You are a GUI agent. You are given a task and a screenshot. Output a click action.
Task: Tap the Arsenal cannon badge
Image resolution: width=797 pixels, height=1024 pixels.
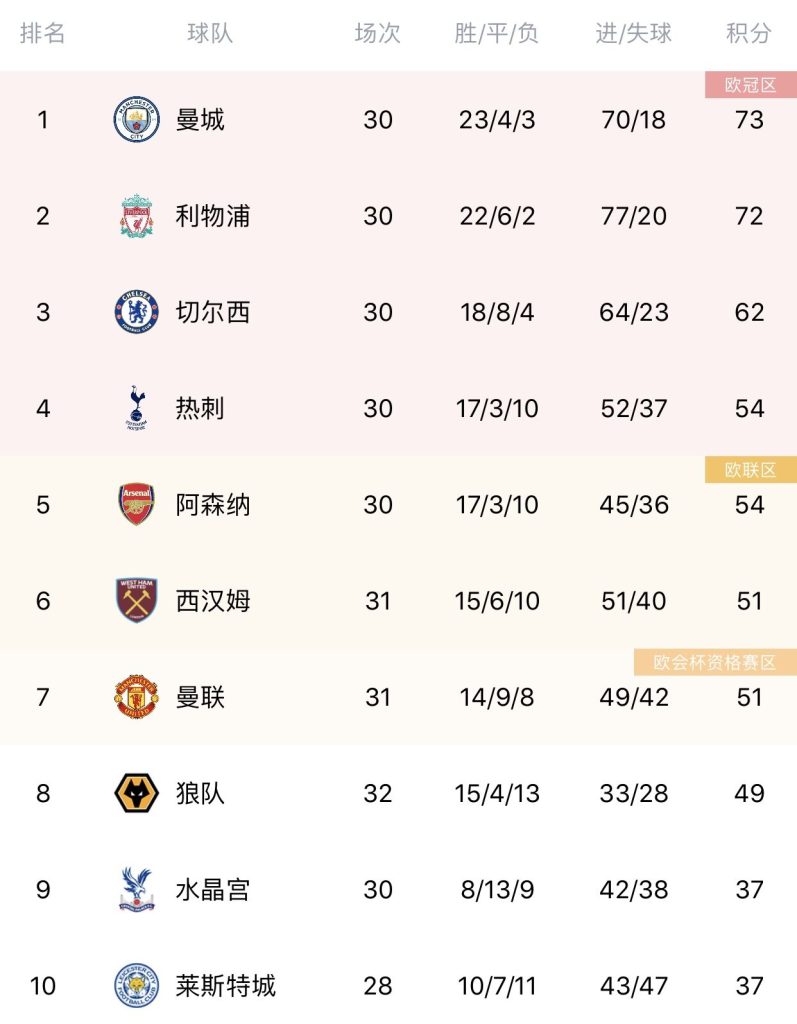(136, 504)
